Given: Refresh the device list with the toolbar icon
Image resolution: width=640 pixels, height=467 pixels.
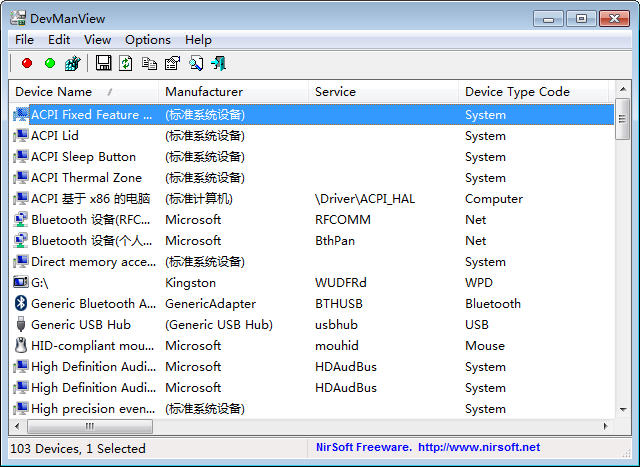Looking at the screenshot, I should coord(126,63).
